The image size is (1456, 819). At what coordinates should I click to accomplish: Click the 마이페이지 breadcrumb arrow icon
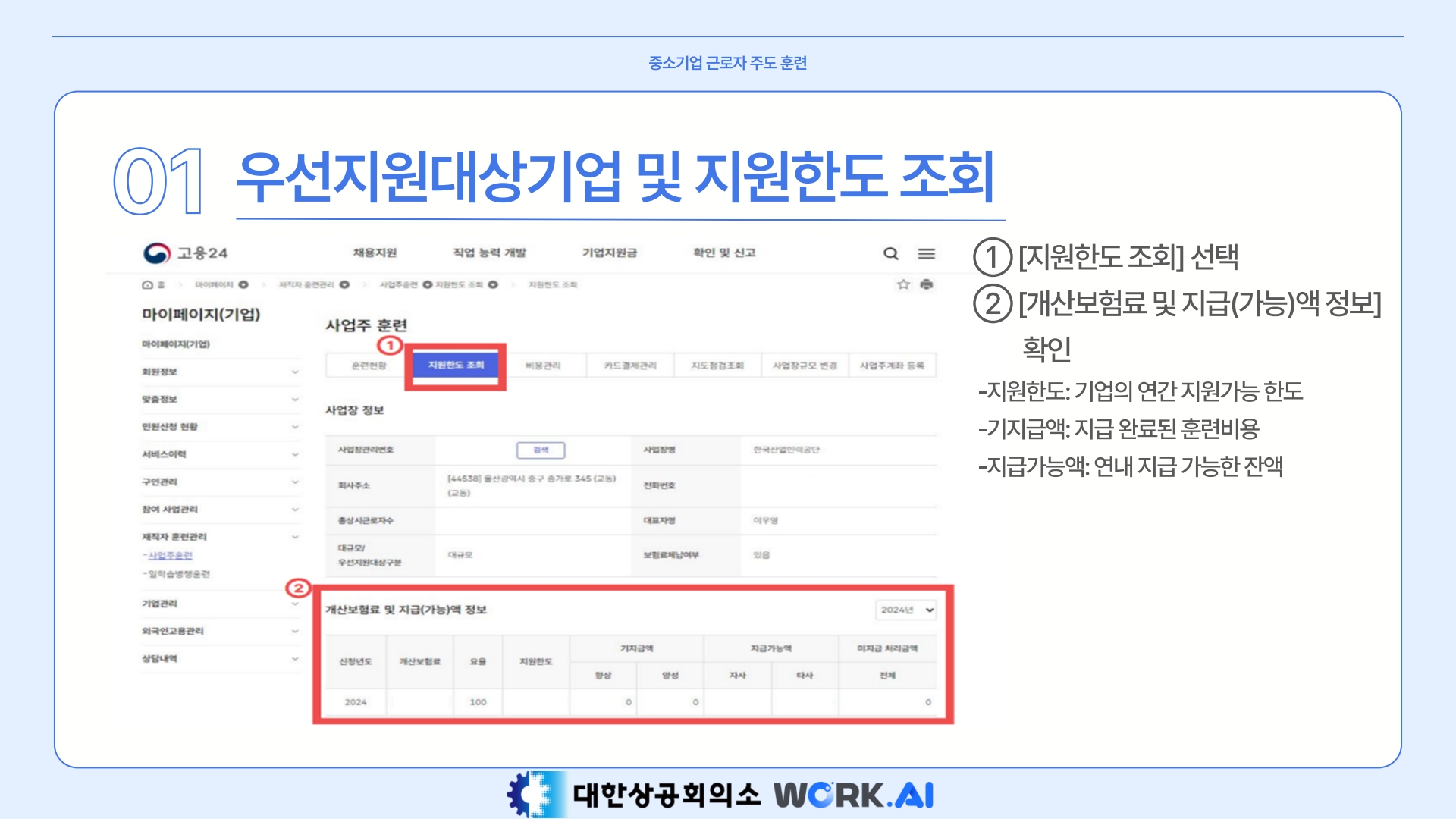coord(243,285)
